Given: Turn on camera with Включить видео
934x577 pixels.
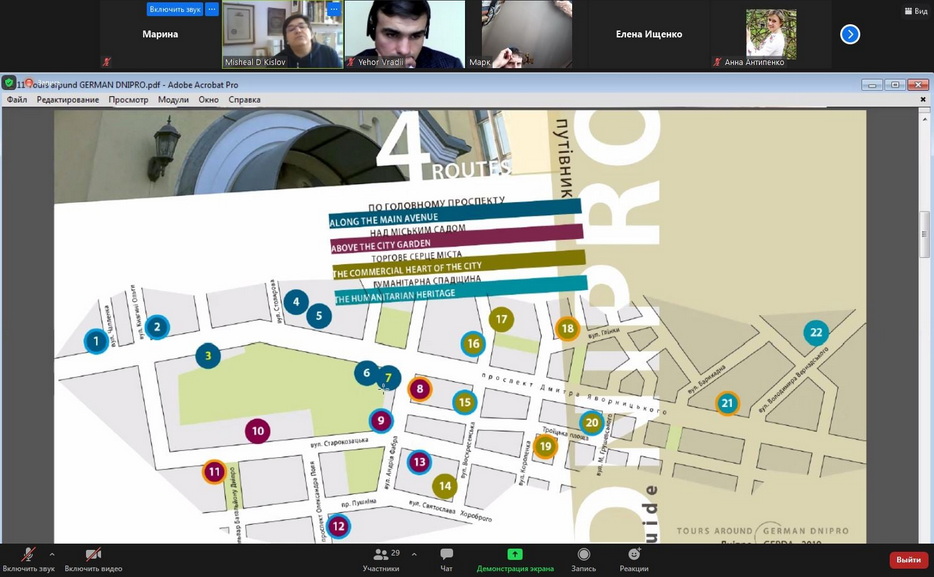Looking at the screenshot, I should point(94,560).
